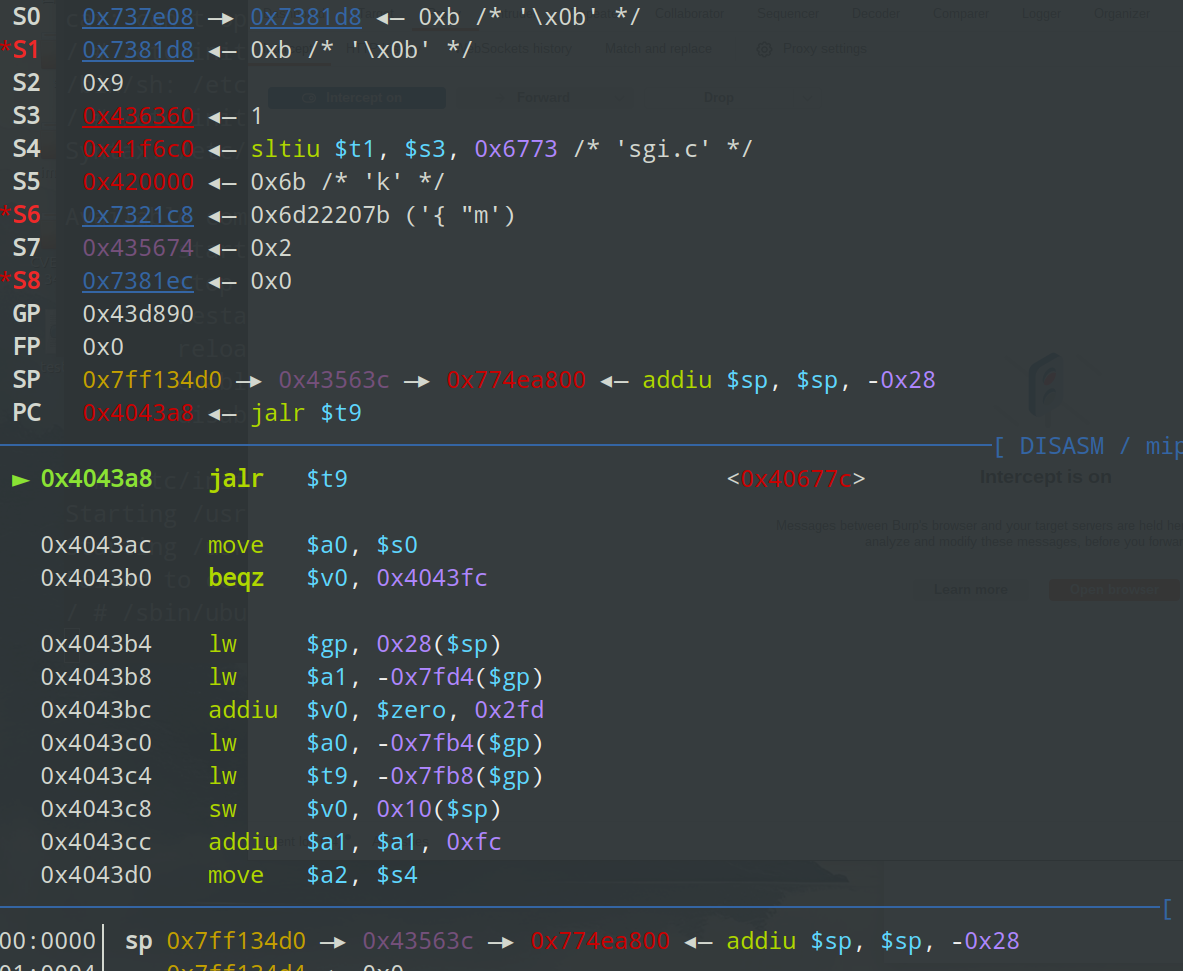Toggle the Intercept on button
This screenshot has width=1183, height=971.
pyautogui.click(x=356, y=97)
